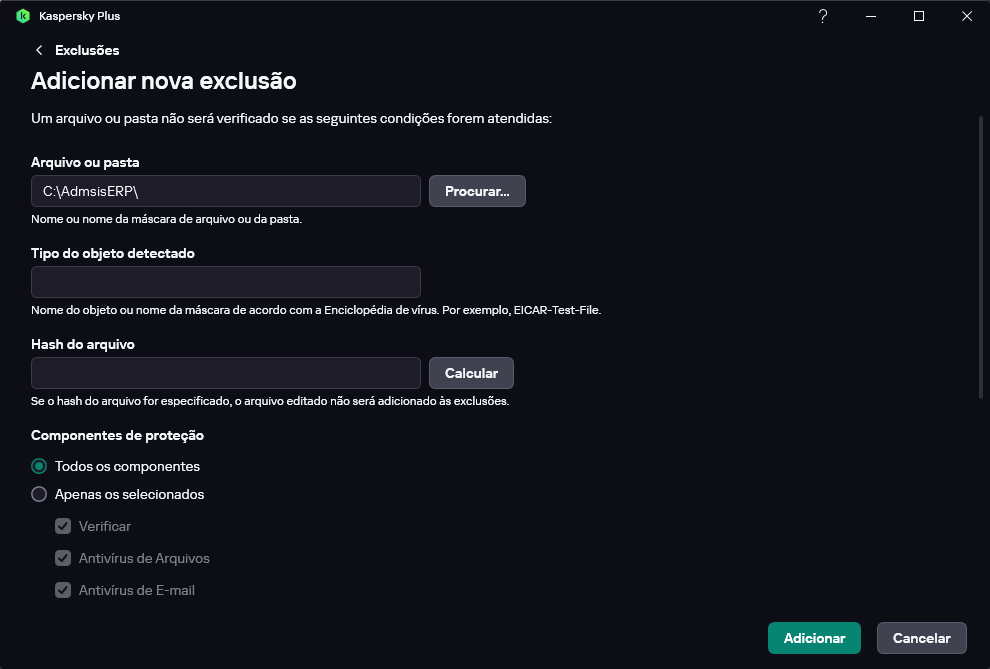Uncheck the Antivírus de Arquivos checkbox

point(63,558)
